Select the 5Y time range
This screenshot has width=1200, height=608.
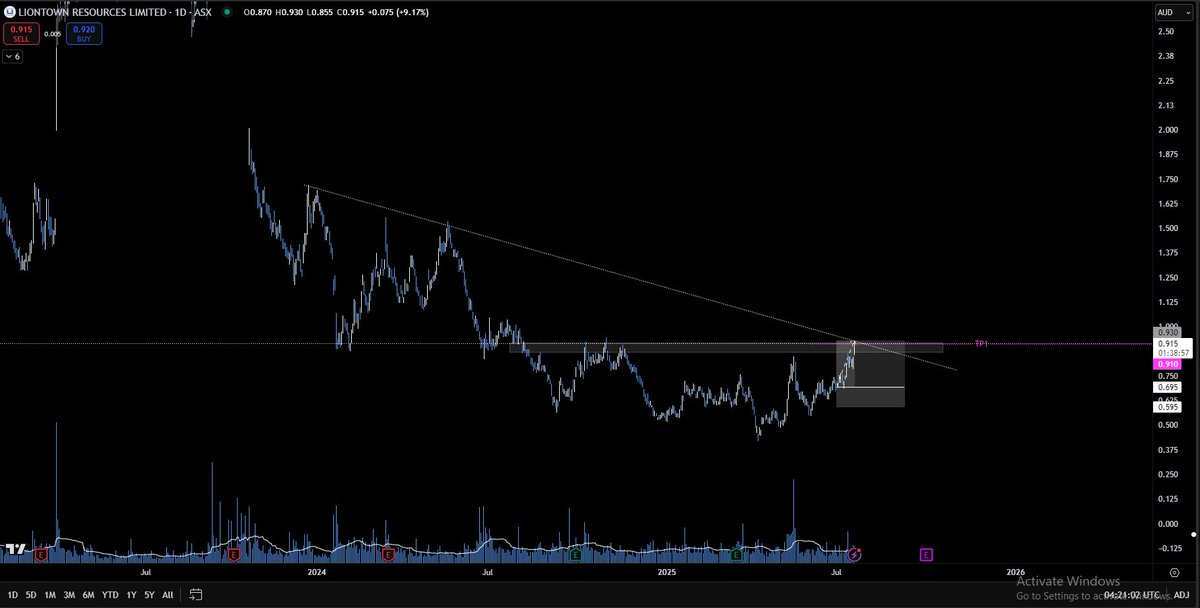(149, 594)
